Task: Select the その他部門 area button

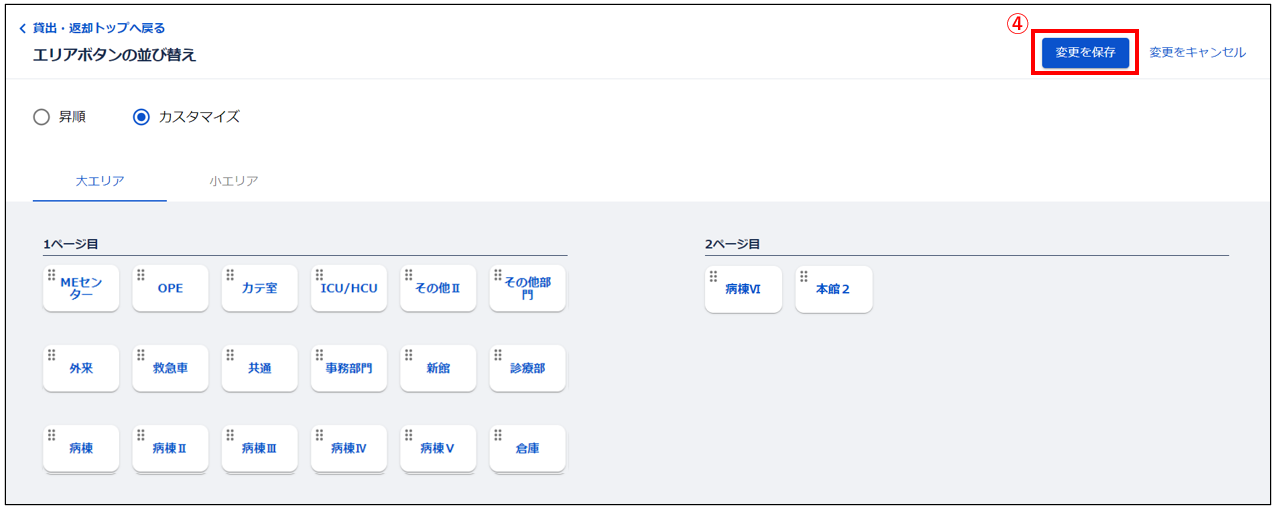Action: (x=527, y=288)
